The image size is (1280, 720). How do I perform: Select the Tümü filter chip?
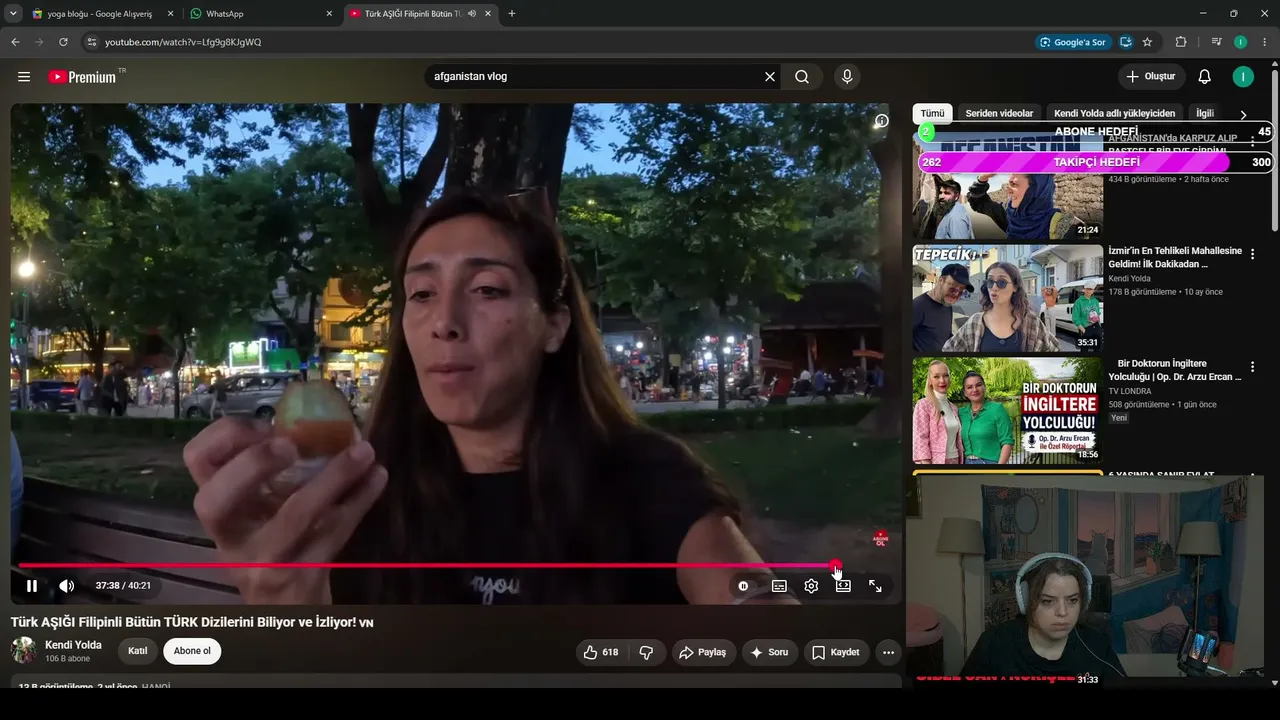pyautogui.click(x=932, y=114)
